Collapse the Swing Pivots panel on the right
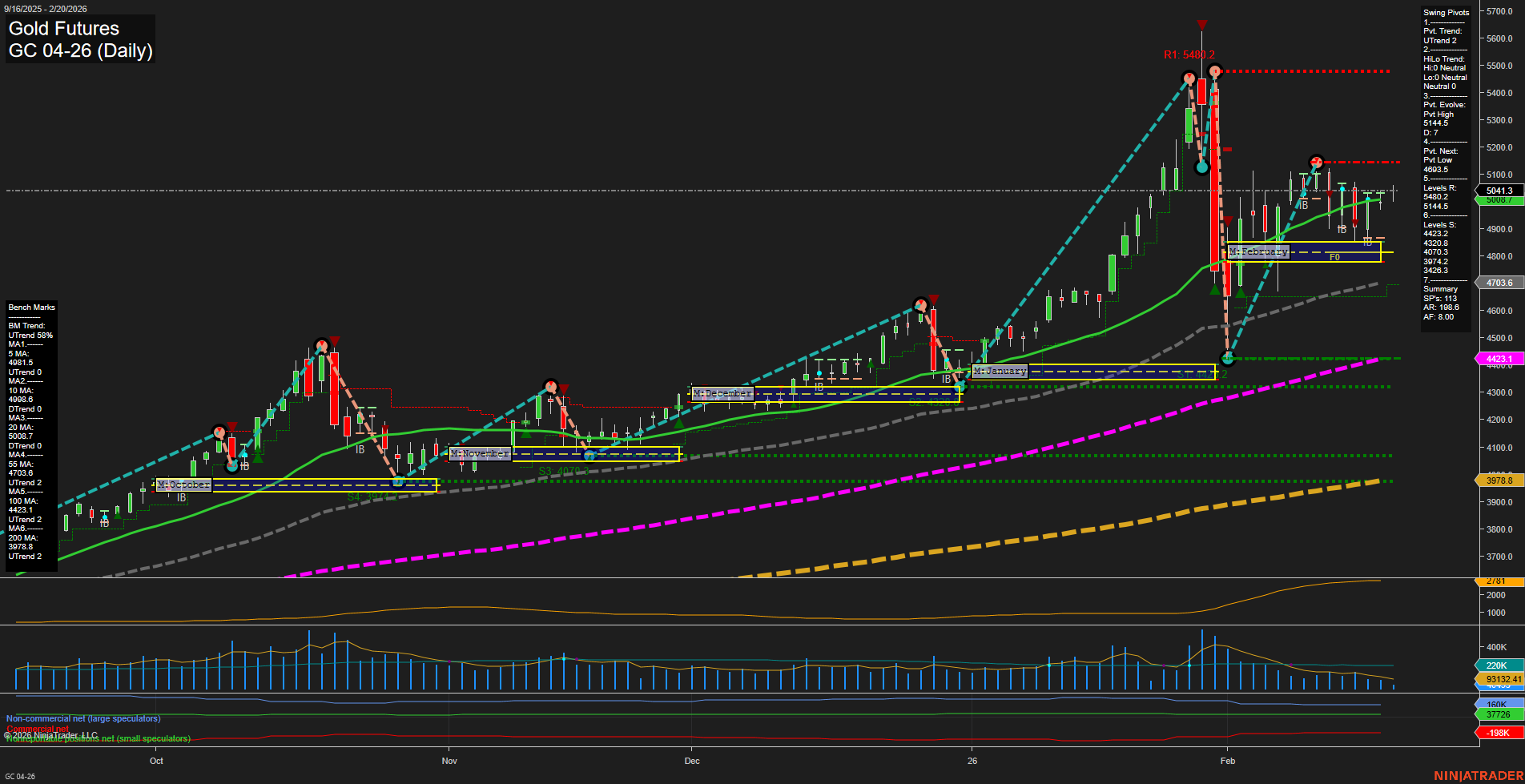The image size is (1525, 784). click(x=1446, y=12)
